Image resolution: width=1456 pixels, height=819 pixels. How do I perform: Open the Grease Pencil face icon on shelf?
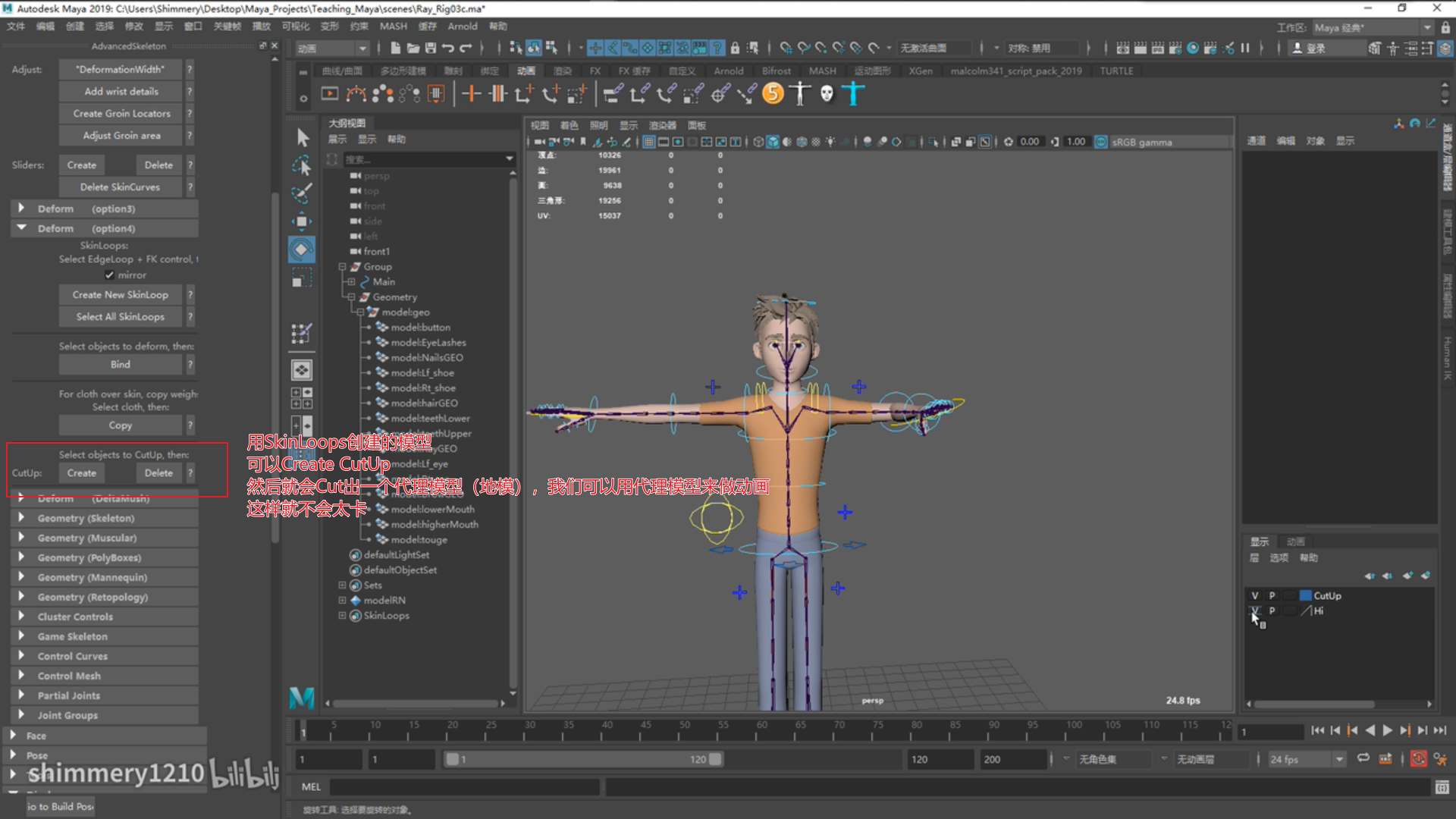825,93
